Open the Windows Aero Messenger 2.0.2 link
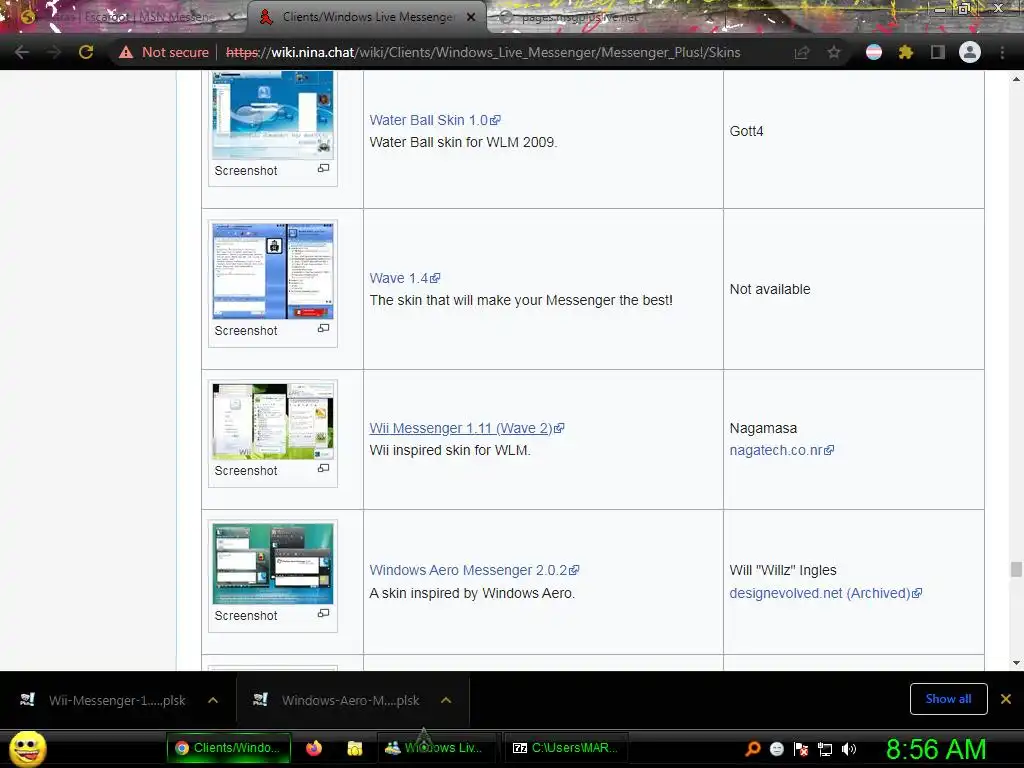The image size is (1024, 768). click(x=474, y=570)
